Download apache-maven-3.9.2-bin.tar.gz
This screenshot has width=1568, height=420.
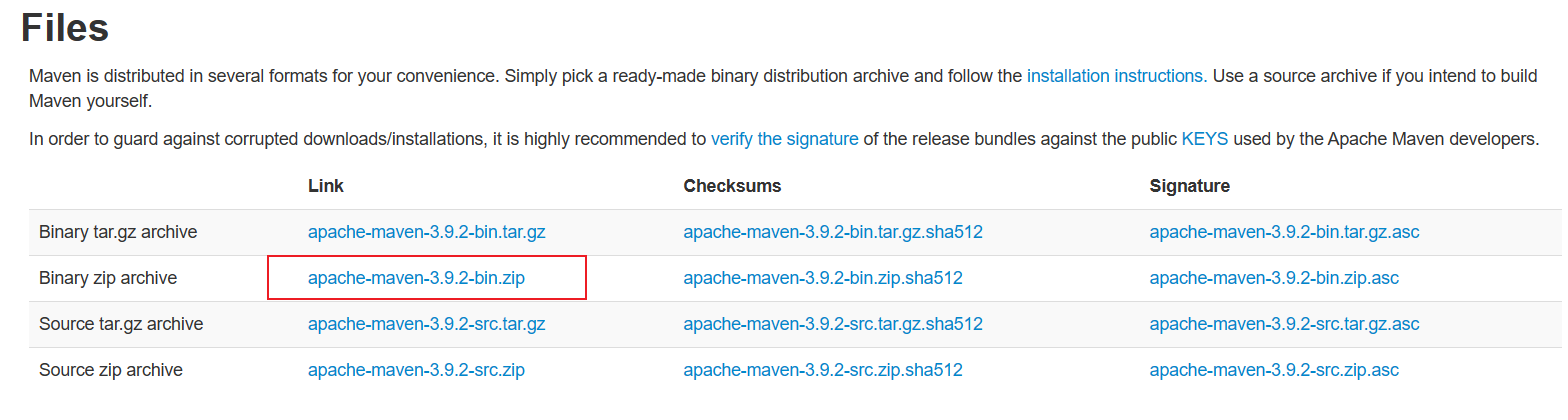[426, 232]
